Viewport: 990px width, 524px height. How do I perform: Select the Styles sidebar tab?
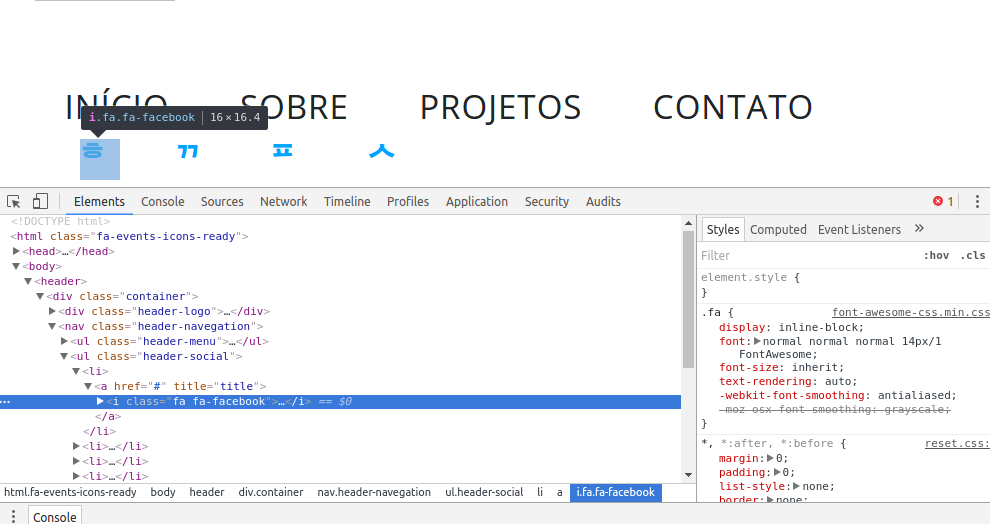click(723, 229)
